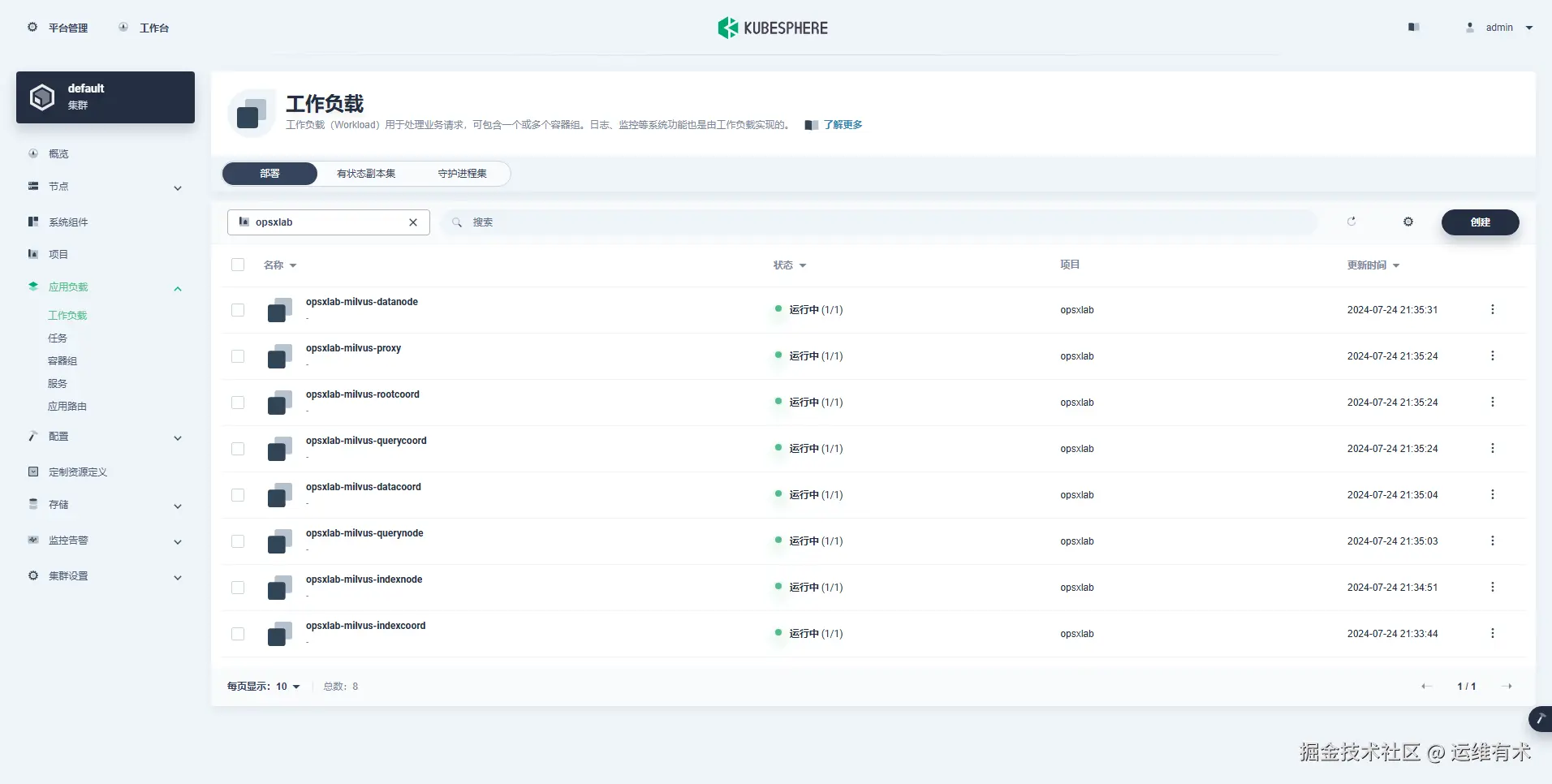Clear the opsxlab filter with X

point(413,222)
